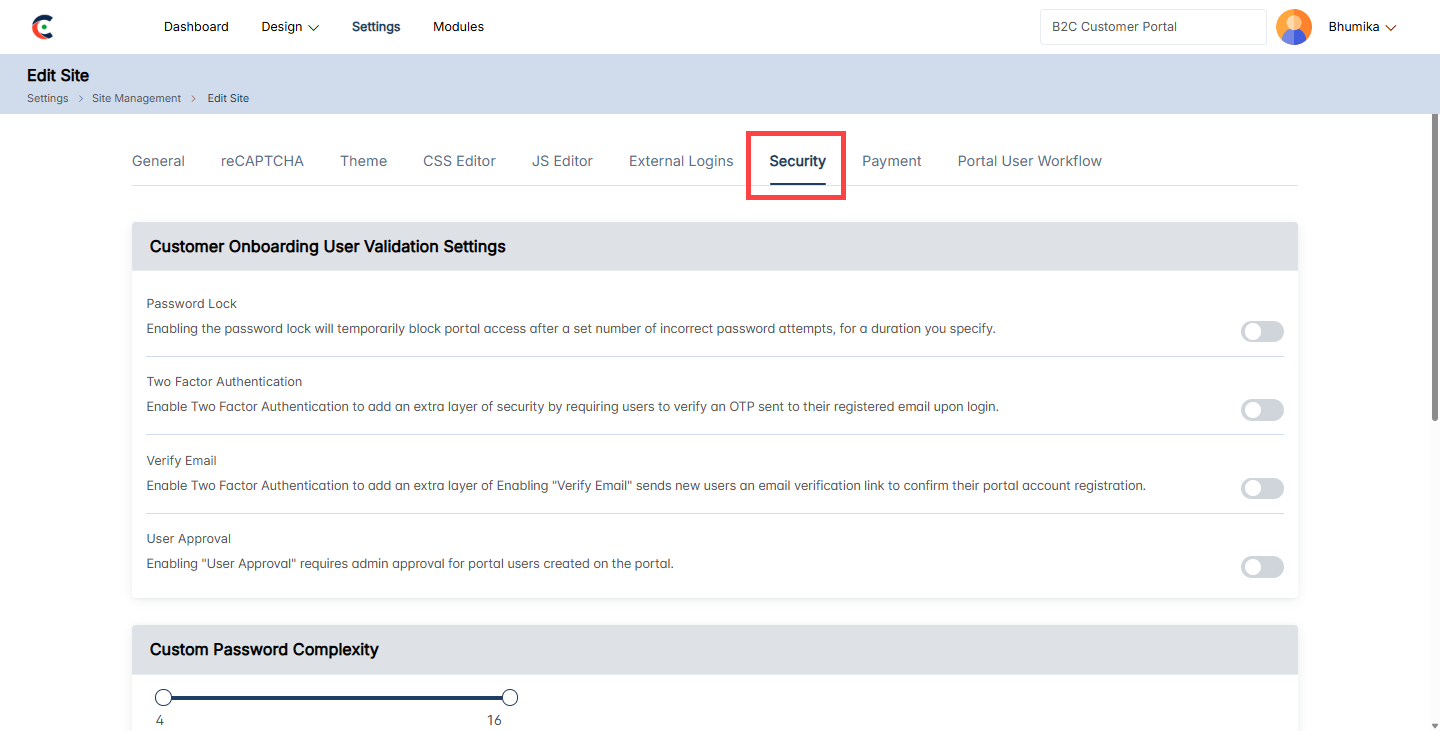The height and width of the screenshot is (731, 1440).
Task: Open the Portal User Workflow tab
Action: pos(1029,161)
